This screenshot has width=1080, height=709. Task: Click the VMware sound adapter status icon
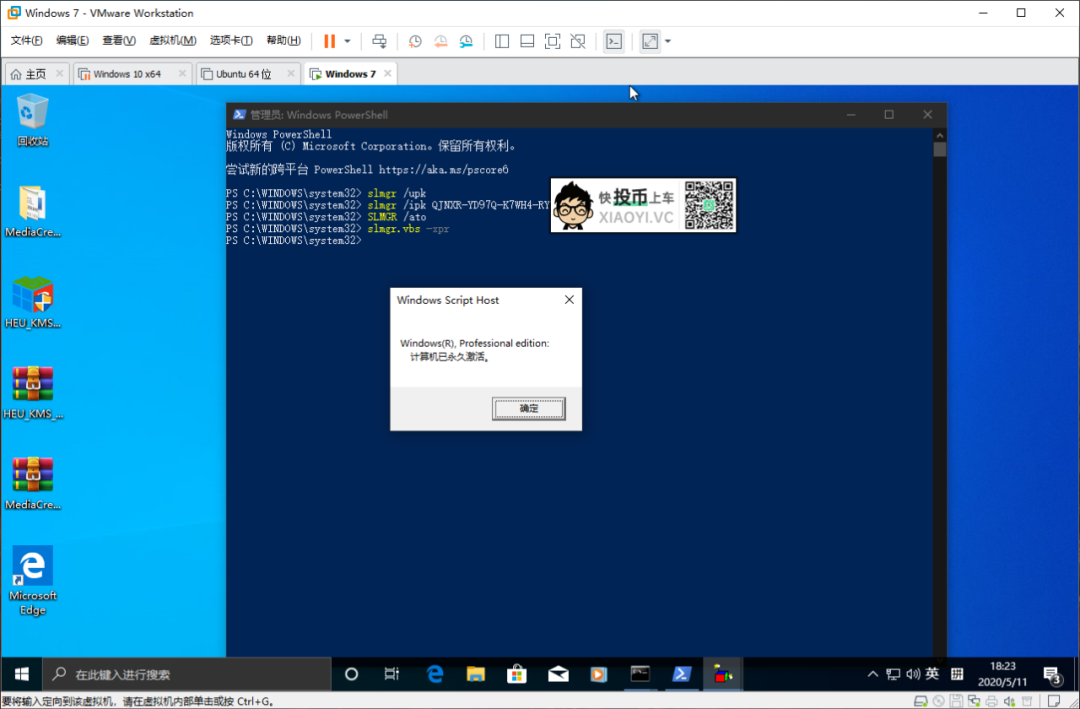1010,700
